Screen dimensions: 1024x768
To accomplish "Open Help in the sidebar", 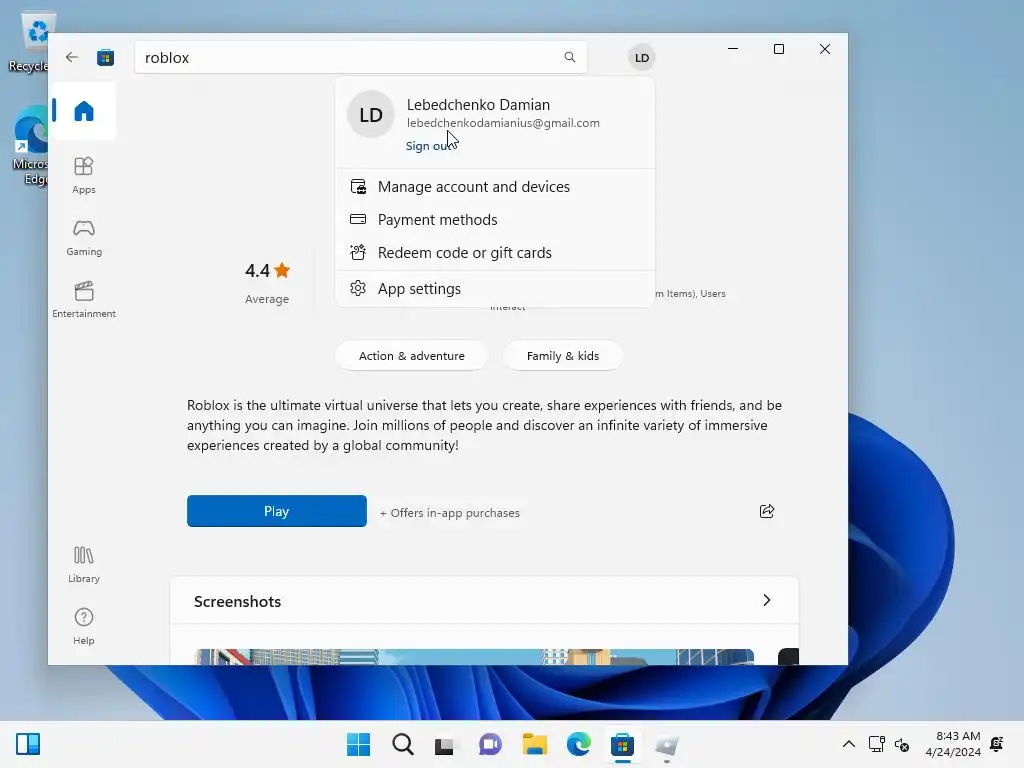I will click(x=84, y=626).
